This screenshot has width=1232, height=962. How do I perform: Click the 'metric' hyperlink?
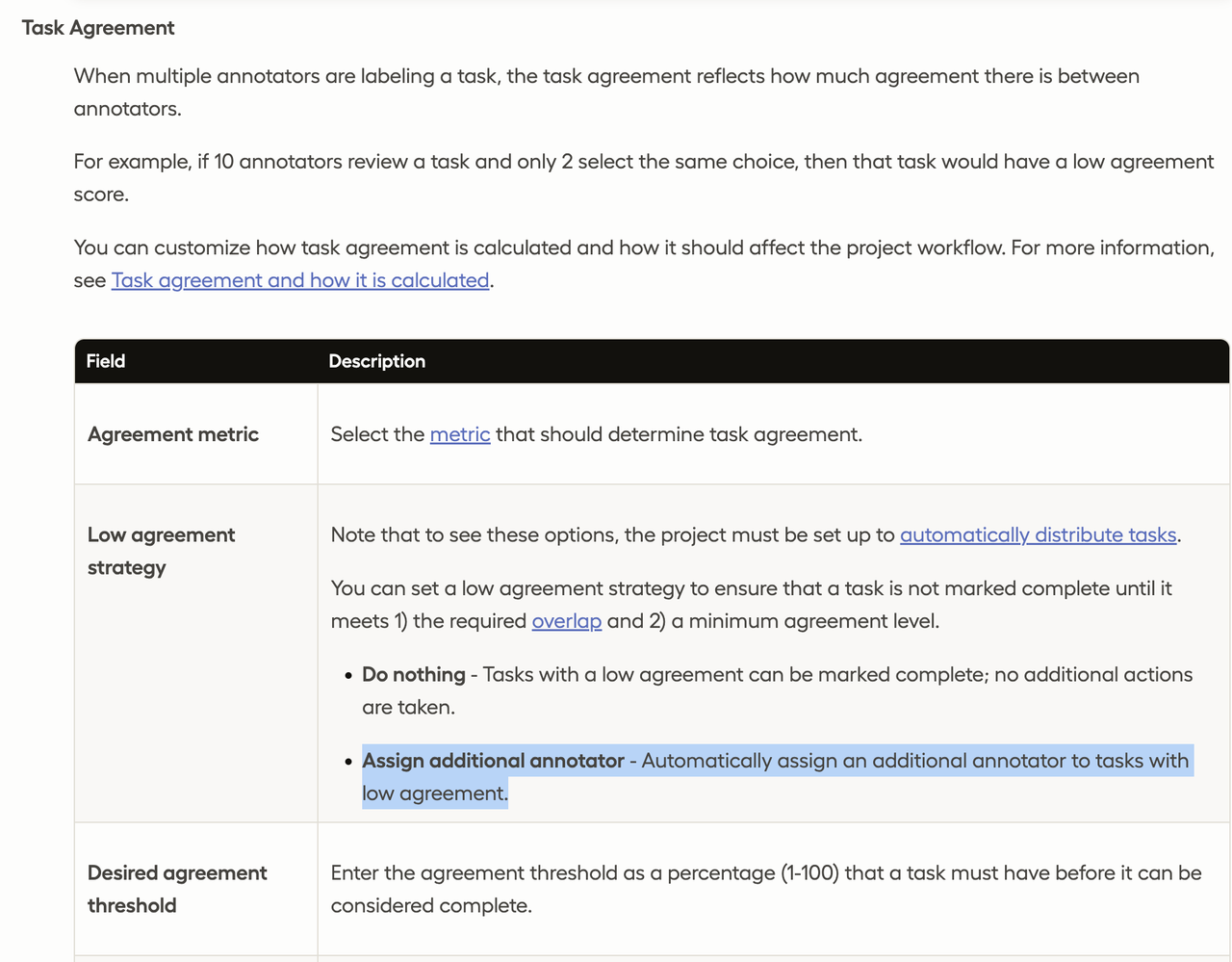(459, 434)
